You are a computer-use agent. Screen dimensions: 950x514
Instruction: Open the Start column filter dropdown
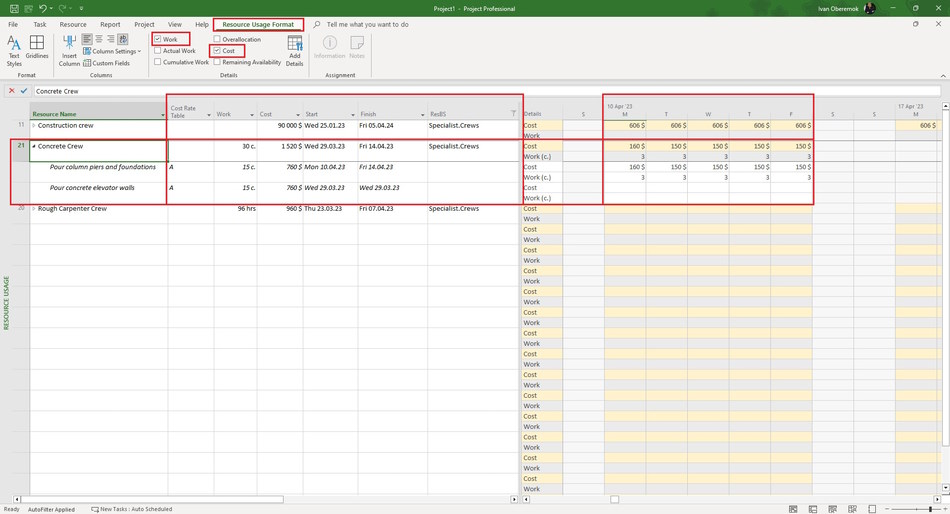[353, 115]
